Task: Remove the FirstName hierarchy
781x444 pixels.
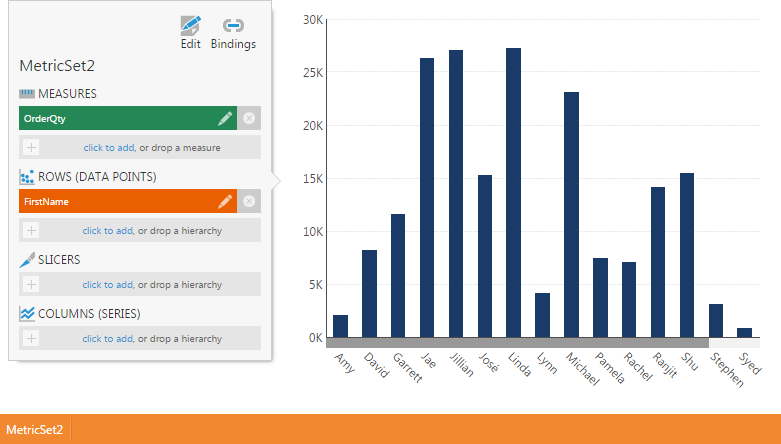Action: 249,202
